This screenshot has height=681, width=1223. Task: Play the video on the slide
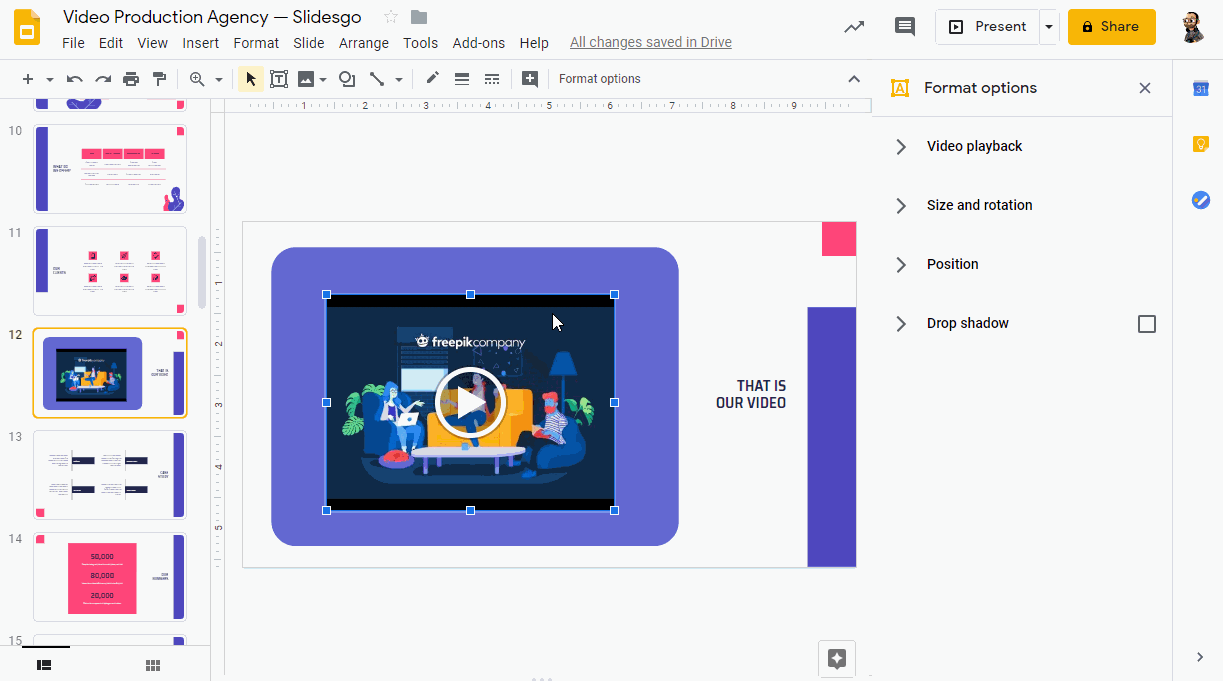click(x=470, y=403)
